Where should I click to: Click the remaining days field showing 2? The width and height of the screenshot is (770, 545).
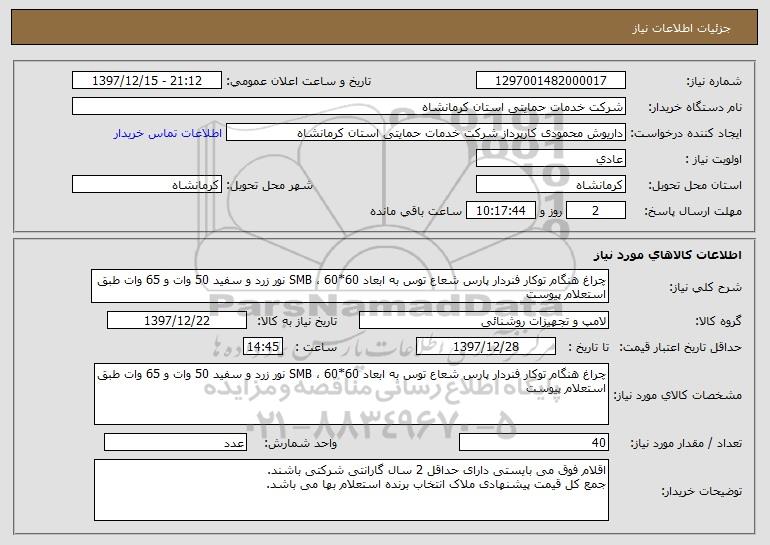(596, 211)
